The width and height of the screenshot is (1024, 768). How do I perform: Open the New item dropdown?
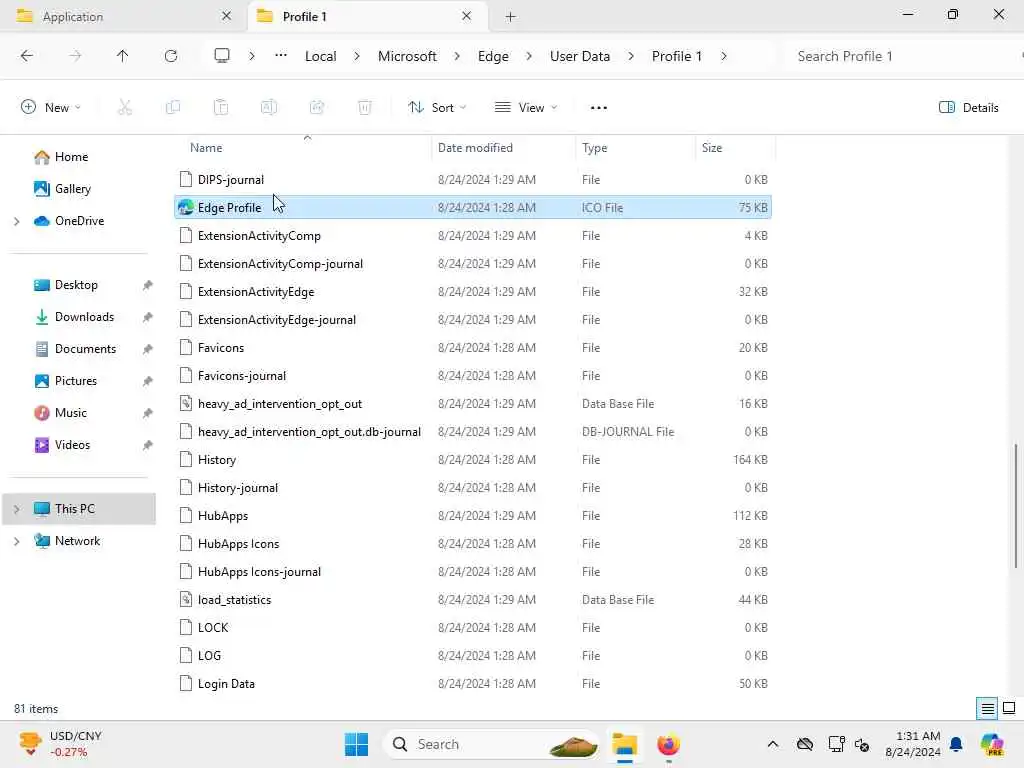51,108
